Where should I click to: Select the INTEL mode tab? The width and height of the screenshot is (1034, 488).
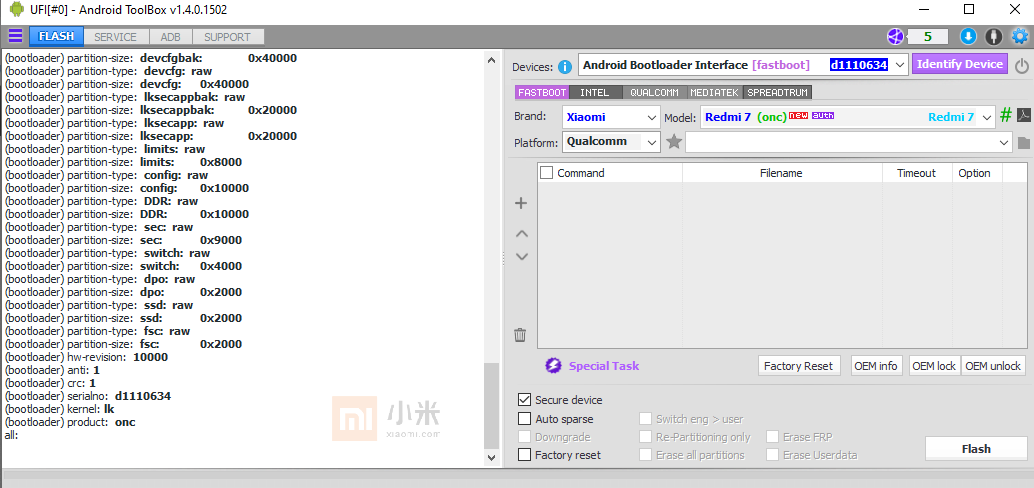(x=595, y=92)
